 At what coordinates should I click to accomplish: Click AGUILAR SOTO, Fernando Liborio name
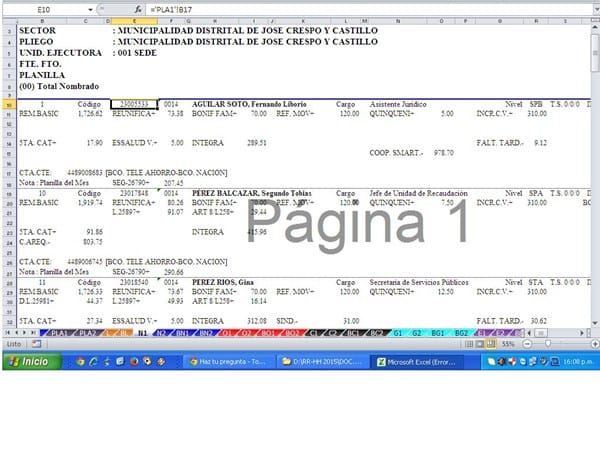click(249, 104)
